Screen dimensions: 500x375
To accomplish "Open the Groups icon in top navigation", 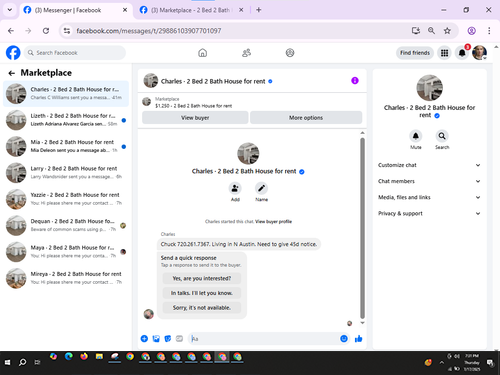I will pyautogui.click(x=290, y=53).
